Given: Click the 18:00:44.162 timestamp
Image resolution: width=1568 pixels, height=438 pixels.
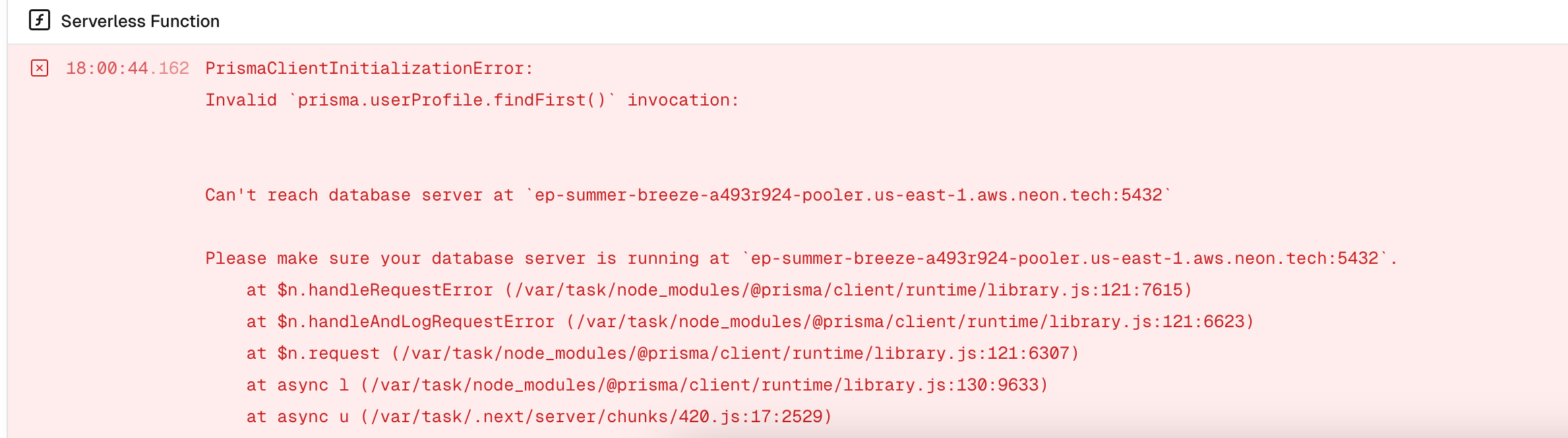Looking at the screenshot, I should click(x=127, y=68).
